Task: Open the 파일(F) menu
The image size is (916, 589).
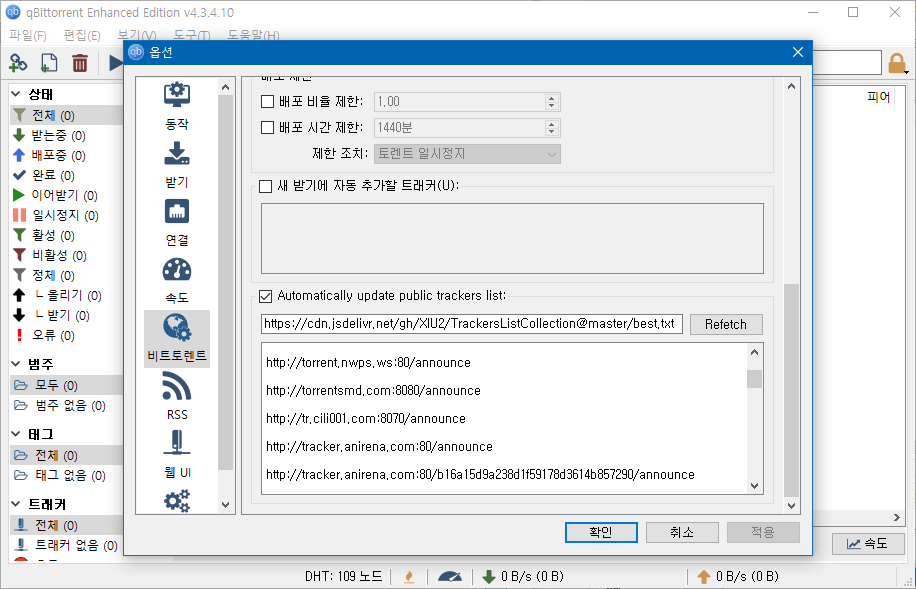Action: [x=27, y=36]
